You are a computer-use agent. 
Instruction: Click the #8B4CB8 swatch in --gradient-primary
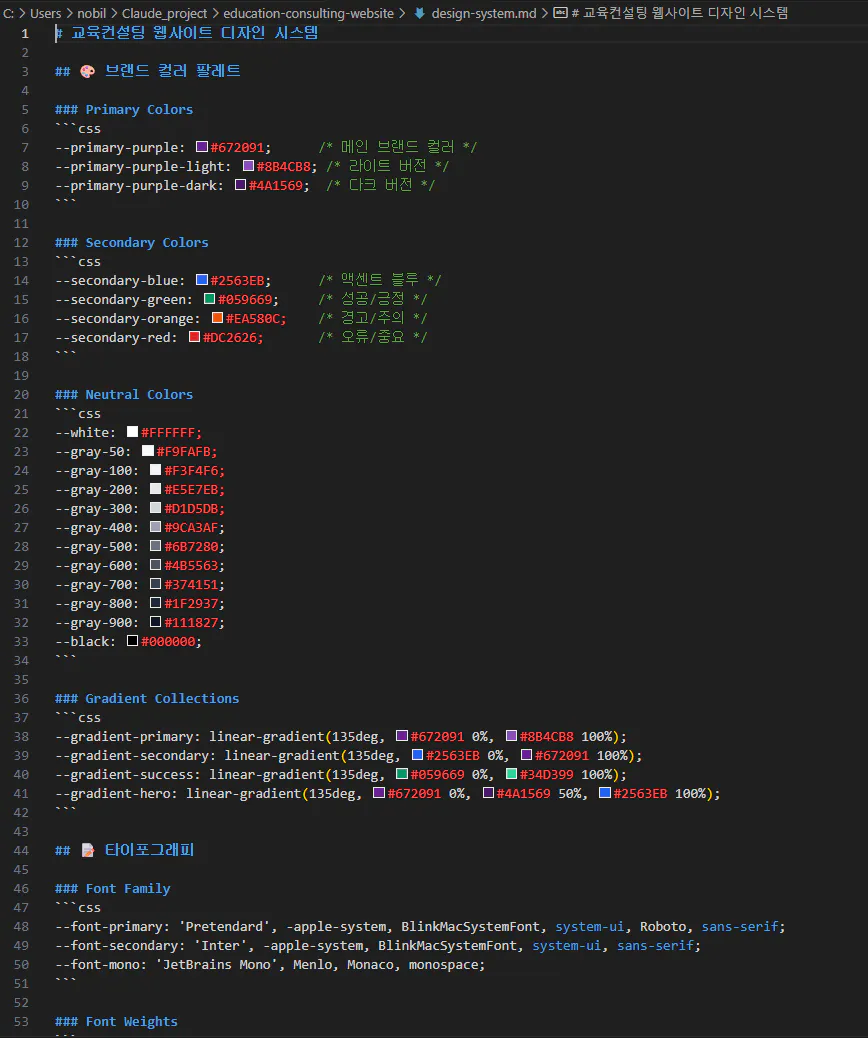pos(511,736)
